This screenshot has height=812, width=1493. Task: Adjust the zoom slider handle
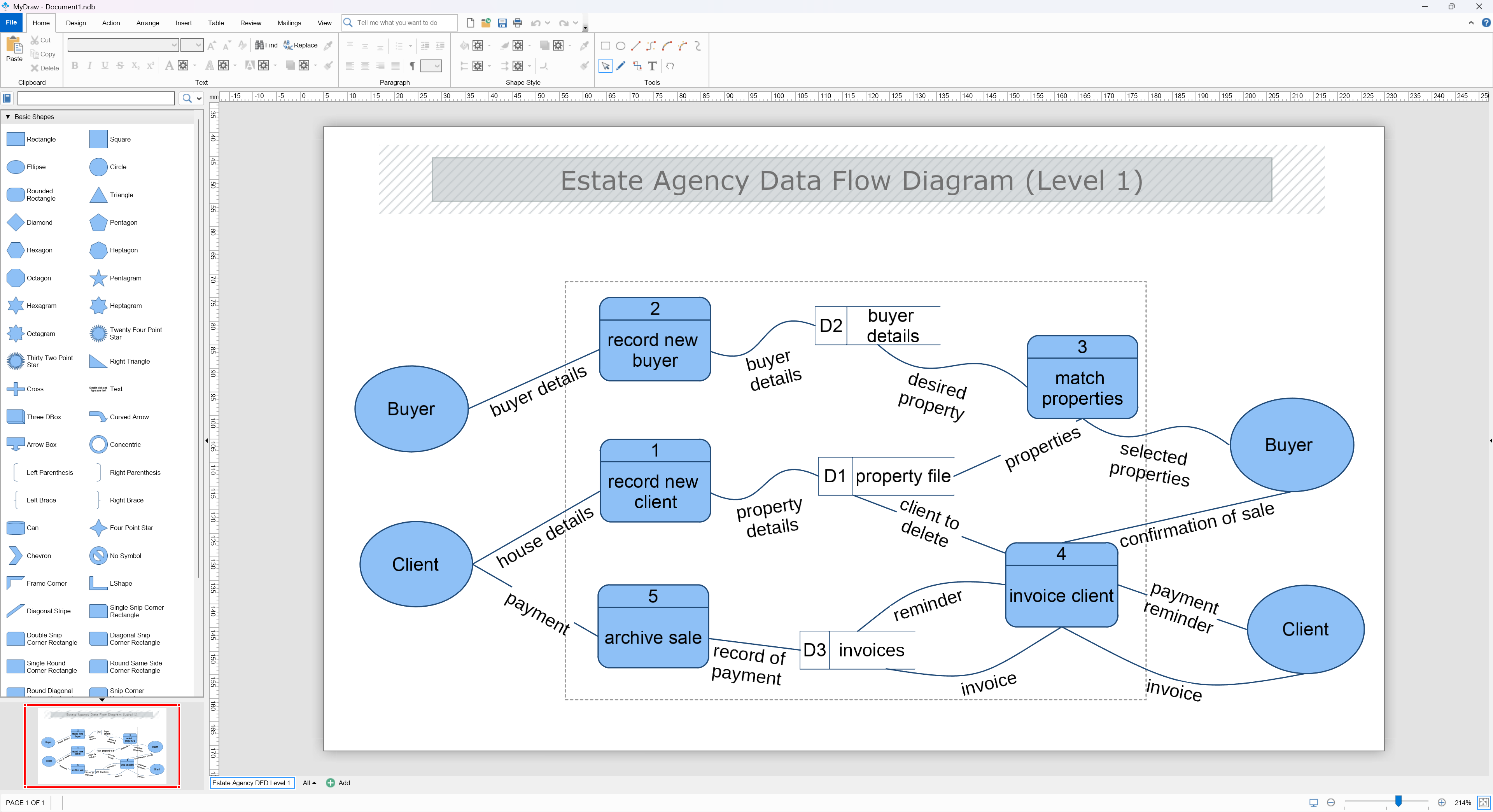1398,801
